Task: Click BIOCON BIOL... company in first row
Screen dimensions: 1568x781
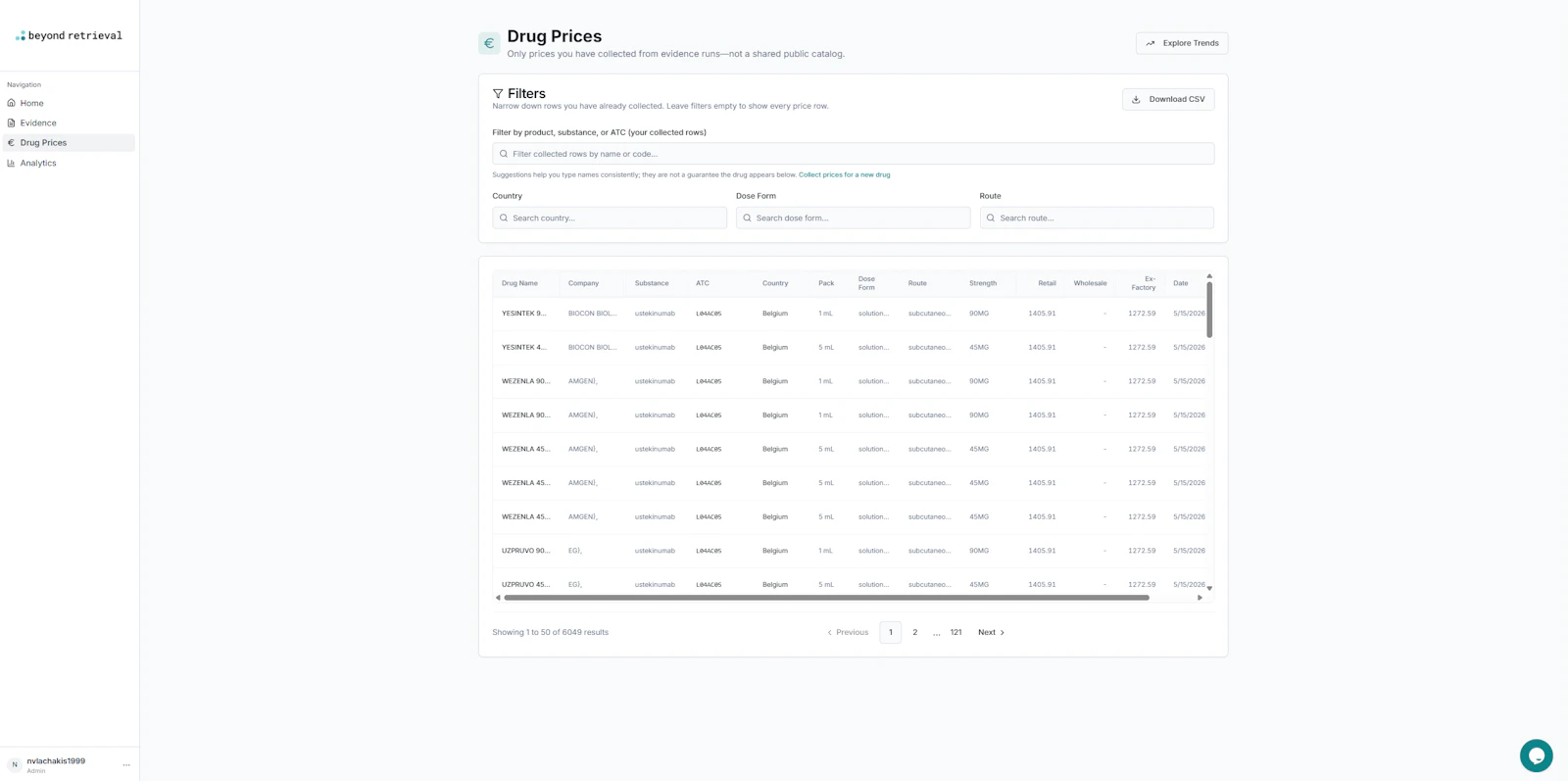Action: (592, 314)
